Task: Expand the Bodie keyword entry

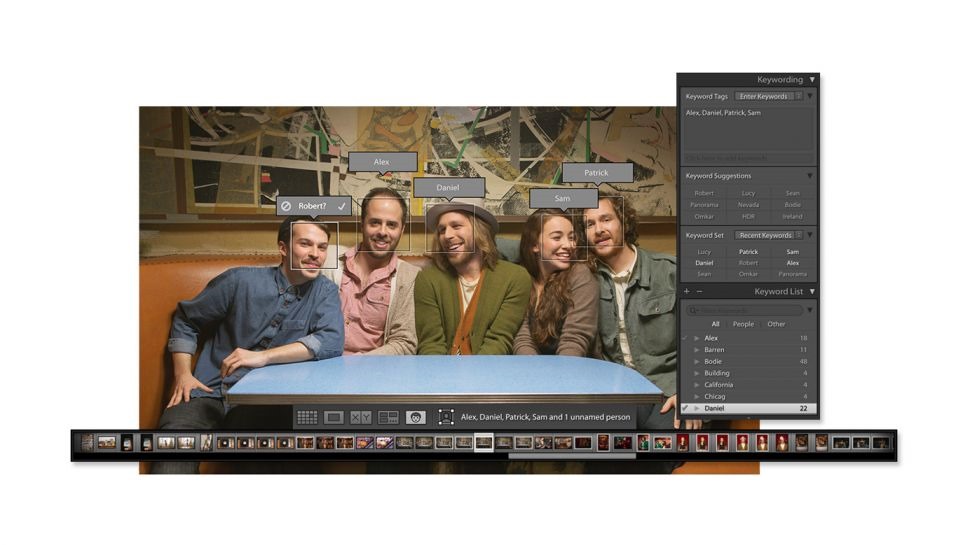Action: [x=697, y=361]
